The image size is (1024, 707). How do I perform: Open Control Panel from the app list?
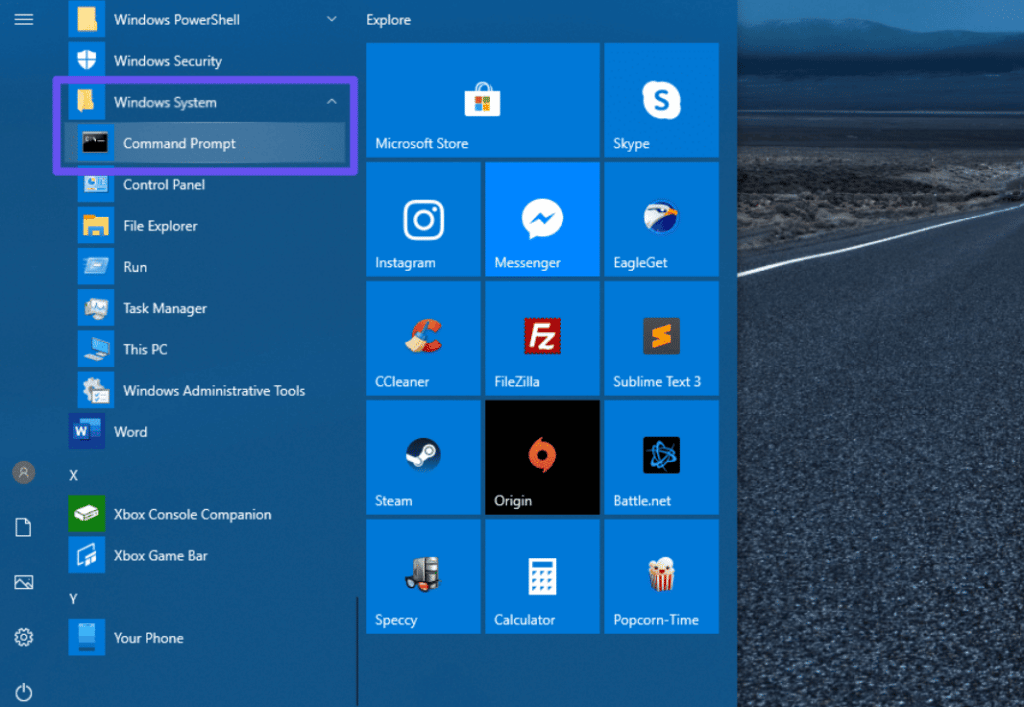tap(164, 185)
